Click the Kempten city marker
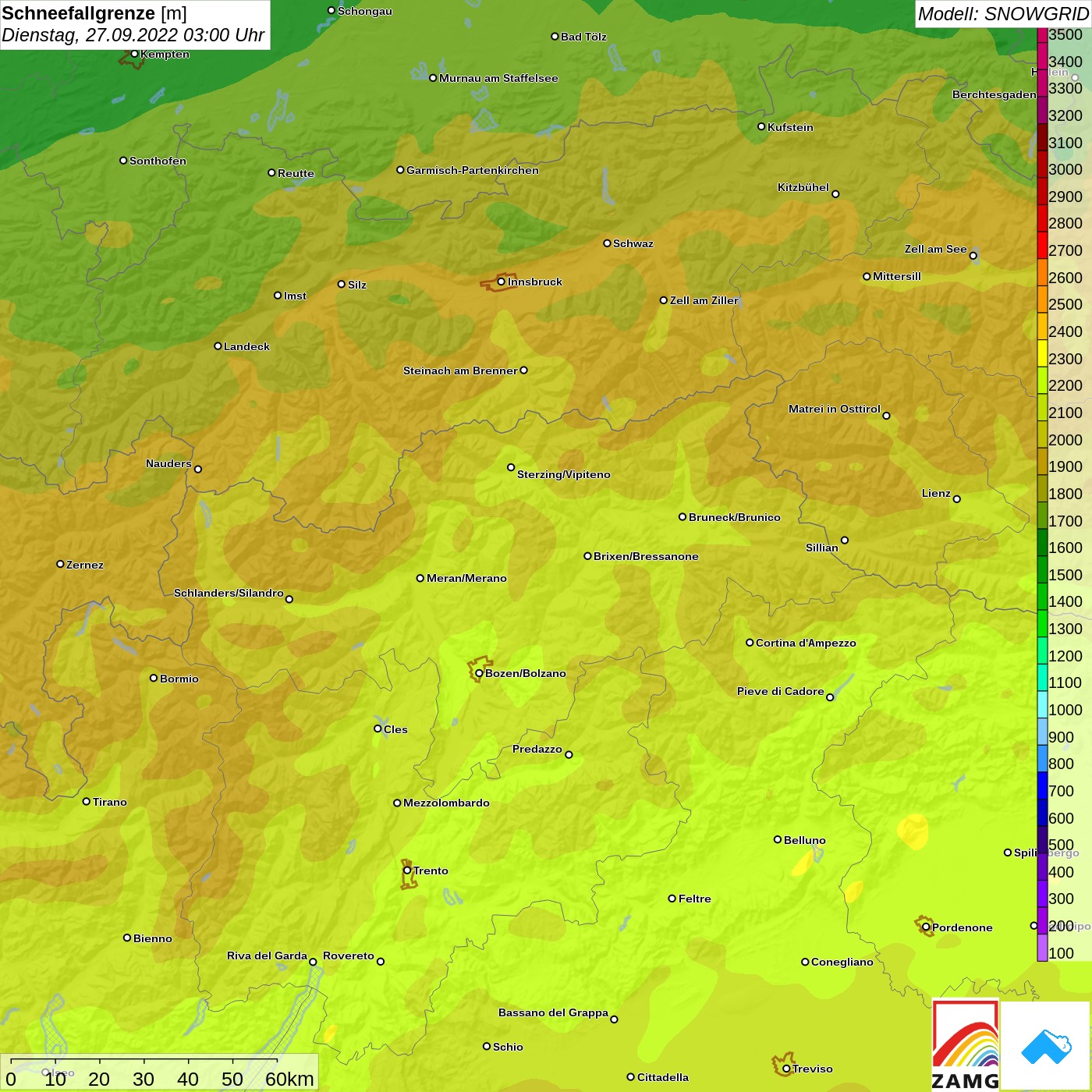The image size is (1092, 1092). point(134,54)
